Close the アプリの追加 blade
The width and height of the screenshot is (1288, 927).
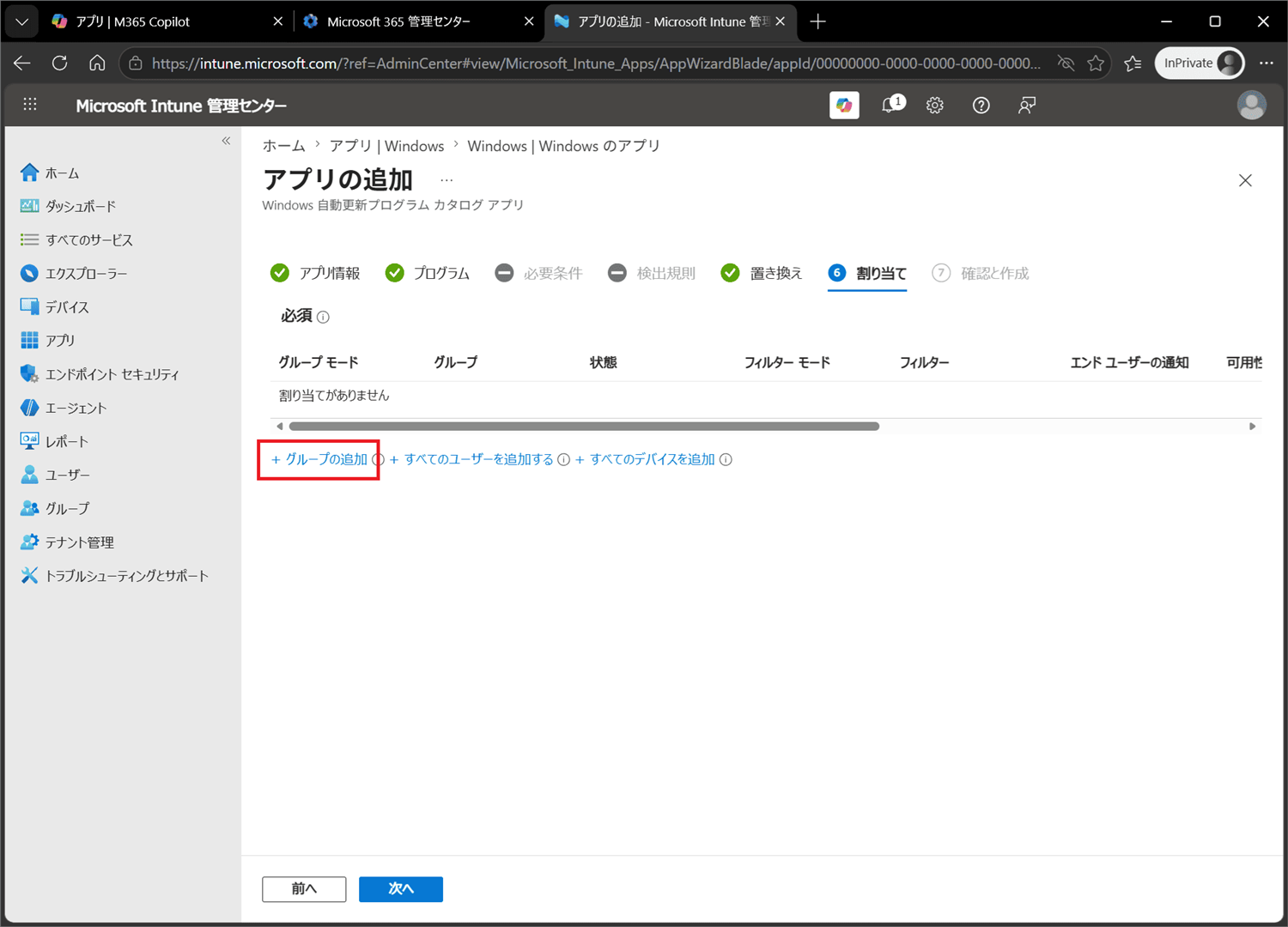coord(1245,180)
